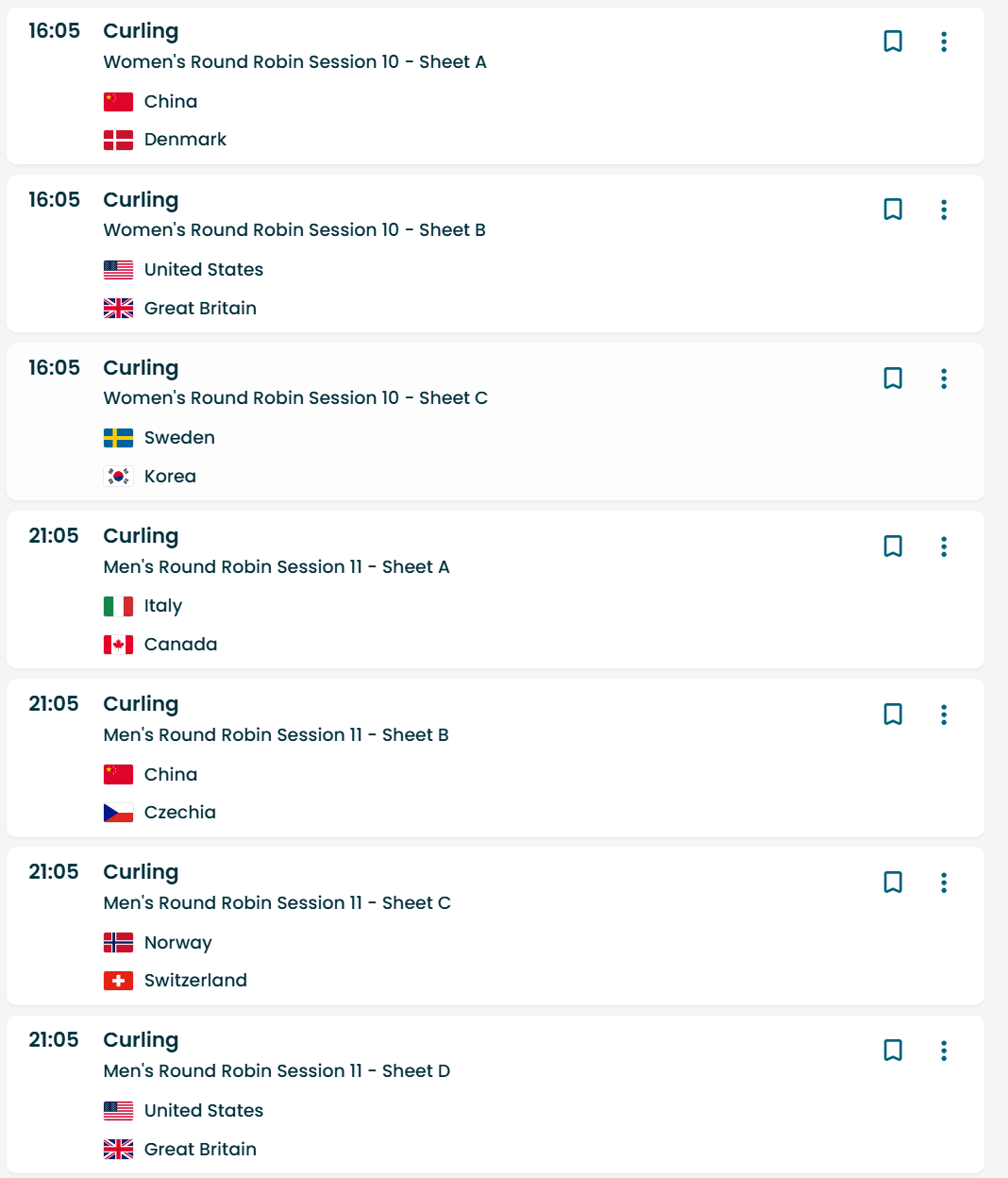The width and height of the screenshot is (1008, 1178).
Task: Open more options for China vs Czechia
Action: point(943,715)
